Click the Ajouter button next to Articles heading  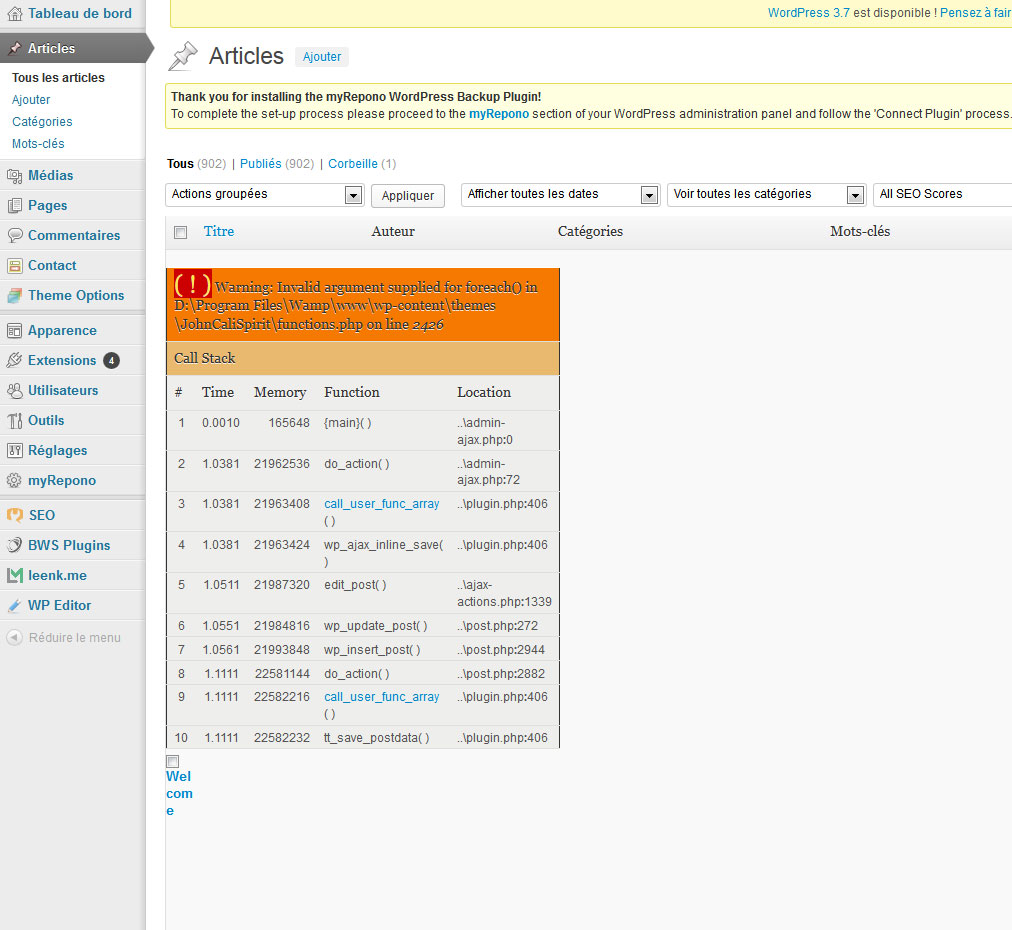tap(322, 57)
